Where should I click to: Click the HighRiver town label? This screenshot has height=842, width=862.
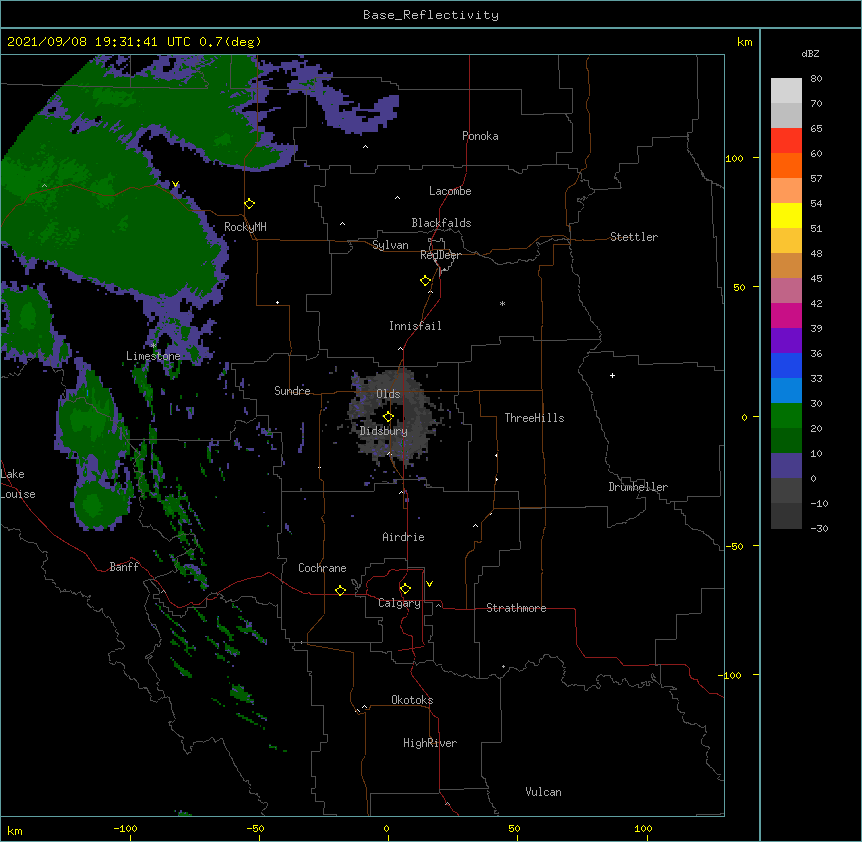coord(430,743)
